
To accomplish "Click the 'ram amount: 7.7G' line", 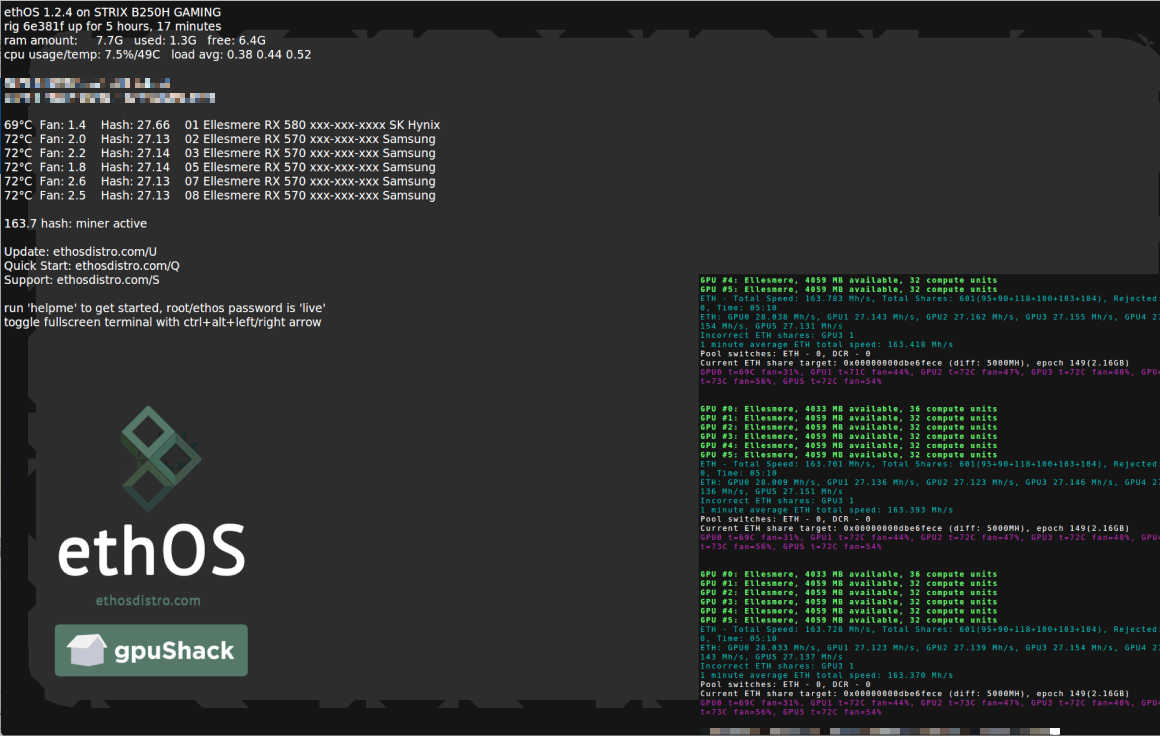I will click(135, 40).
